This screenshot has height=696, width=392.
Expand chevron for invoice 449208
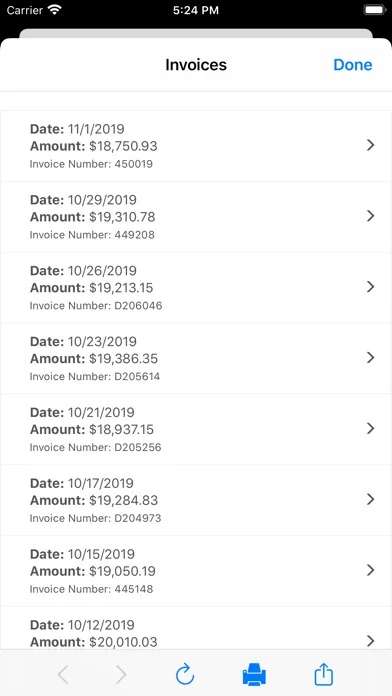(x=371, y=216)
